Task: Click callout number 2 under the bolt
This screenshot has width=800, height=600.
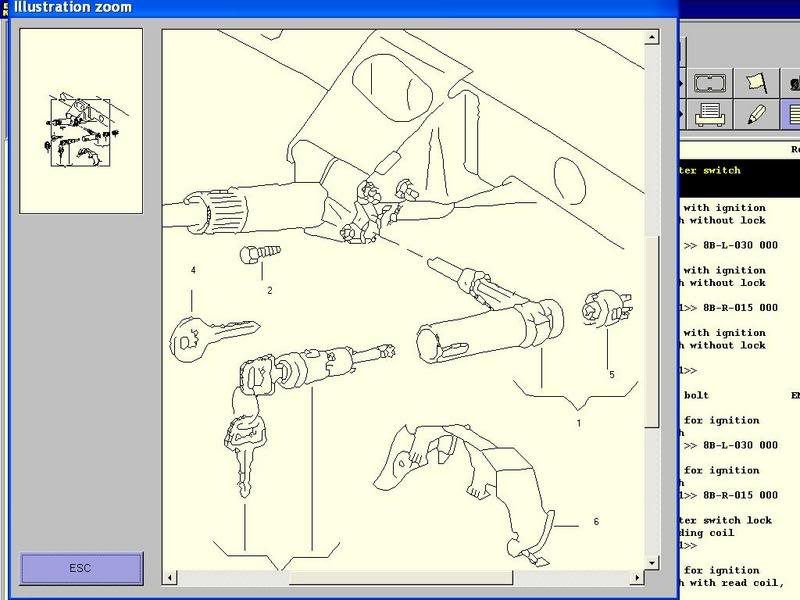Action: tap(269, 290)
